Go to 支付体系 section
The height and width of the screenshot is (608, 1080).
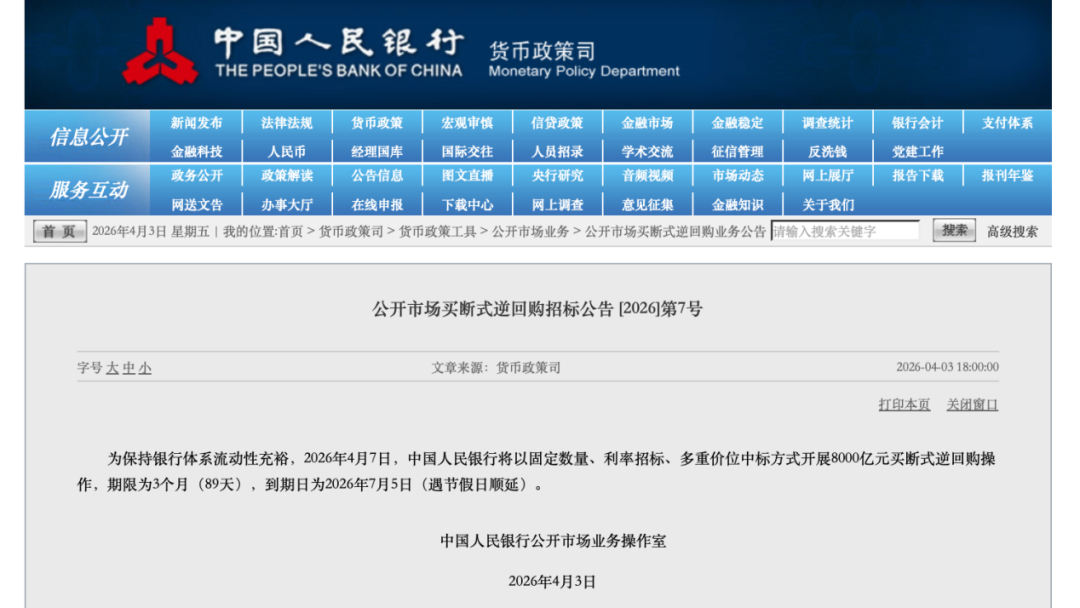coord(1008,123)
